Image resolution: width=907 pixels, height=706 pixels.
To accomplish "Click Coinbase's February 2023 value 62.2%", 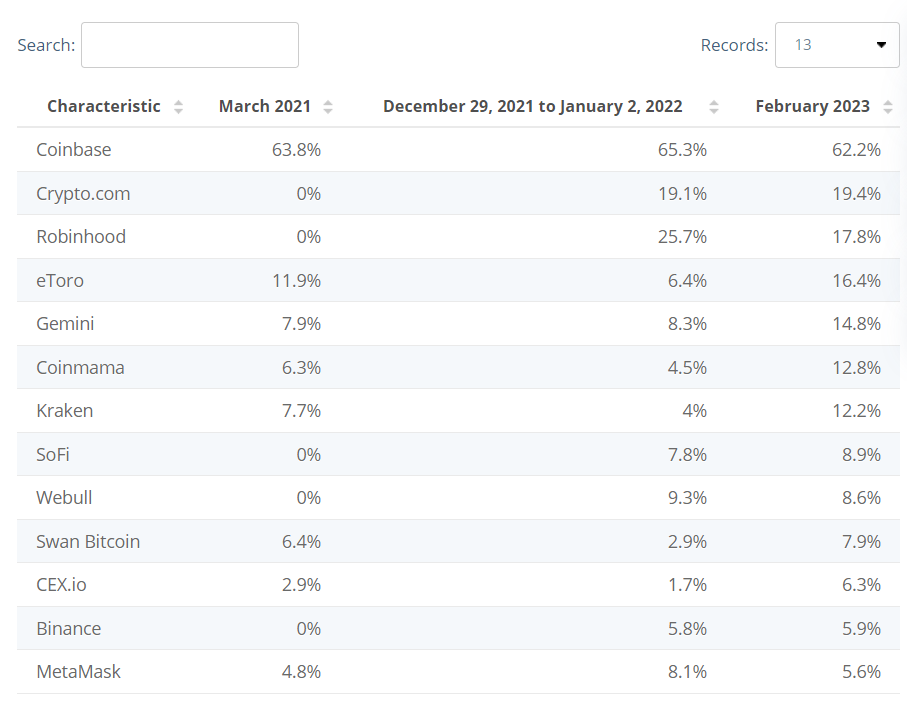I will point(856,150).
